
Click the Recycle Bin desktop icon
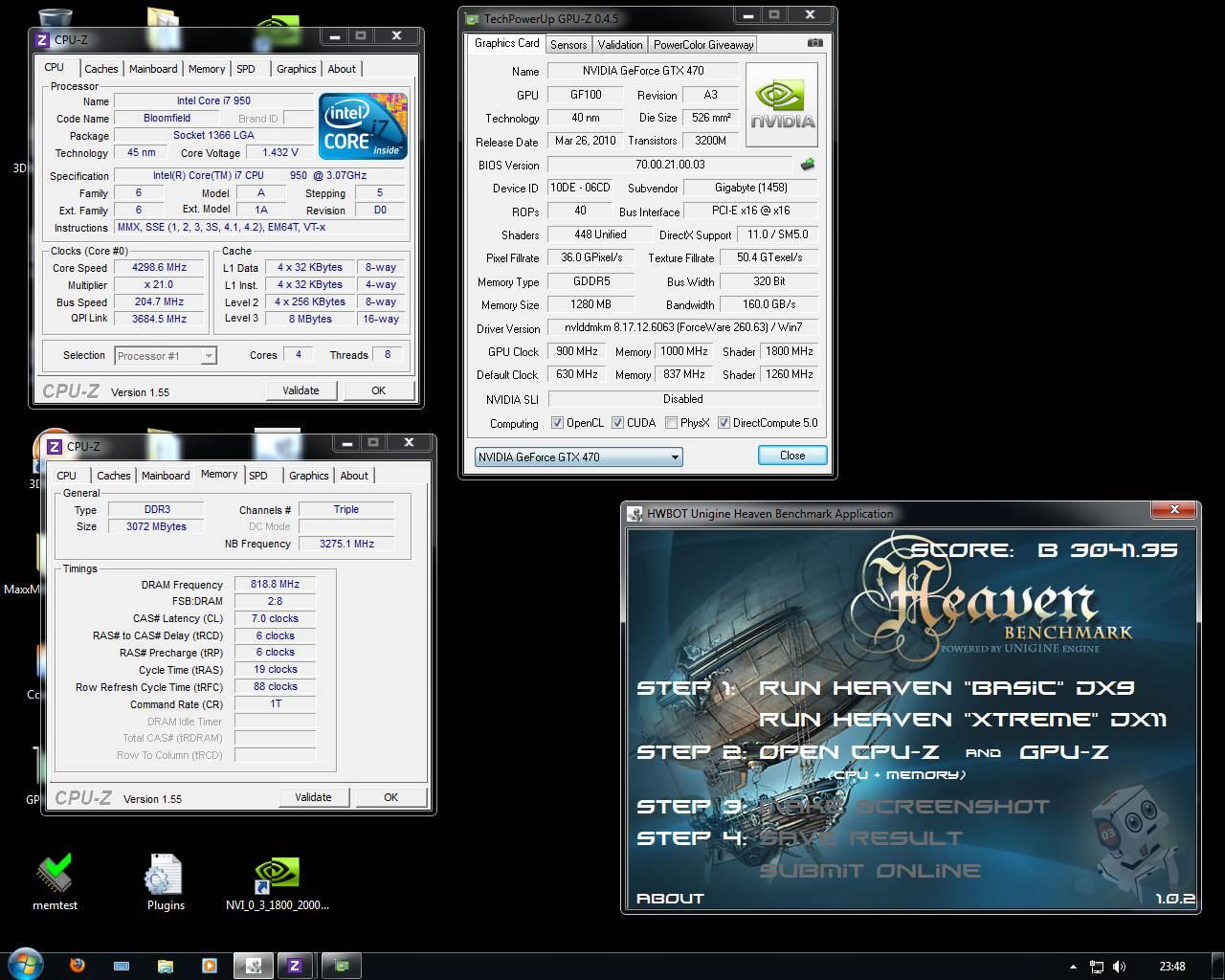[56, 19]
